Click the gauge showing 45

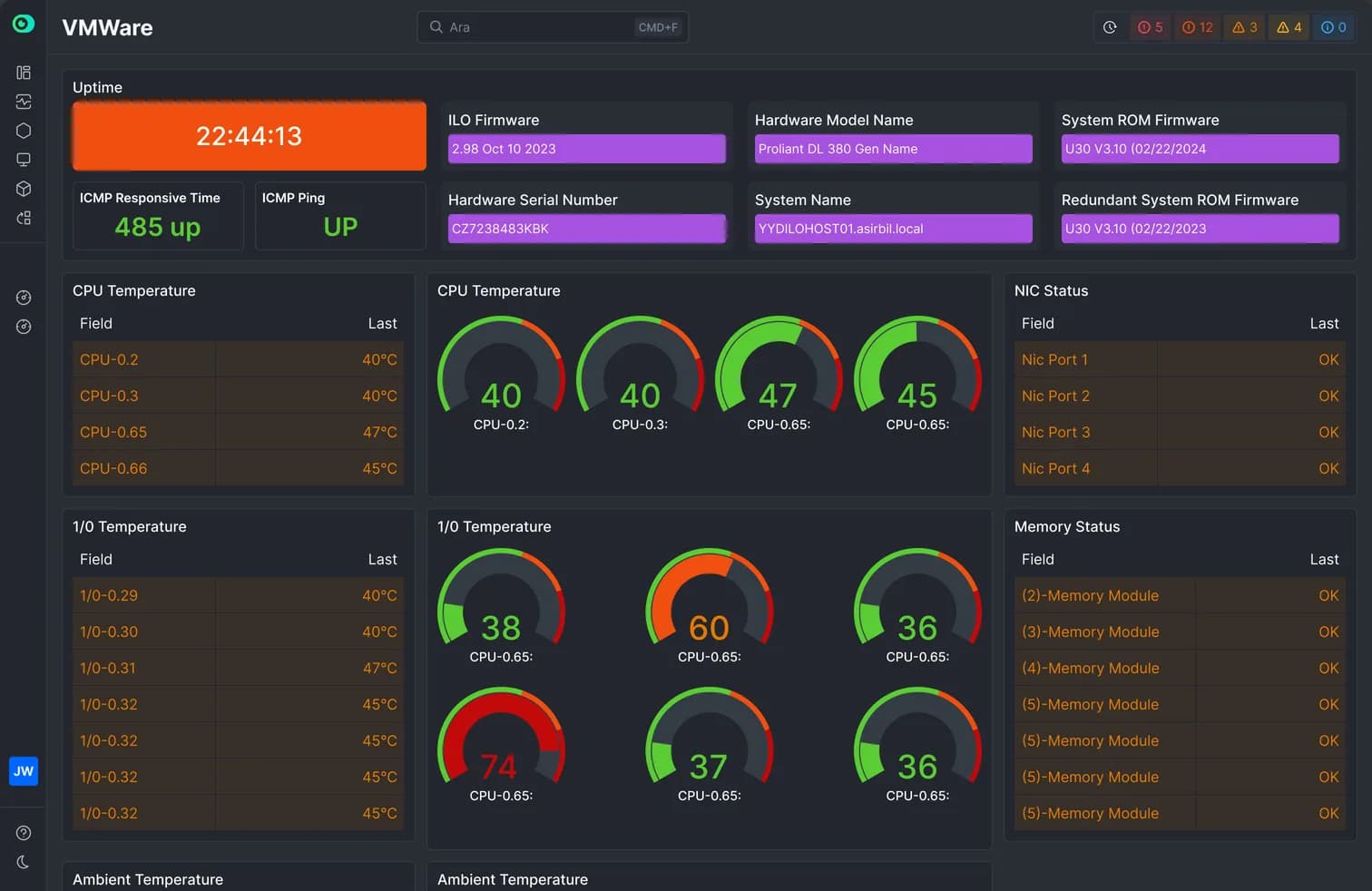(917, 372)
